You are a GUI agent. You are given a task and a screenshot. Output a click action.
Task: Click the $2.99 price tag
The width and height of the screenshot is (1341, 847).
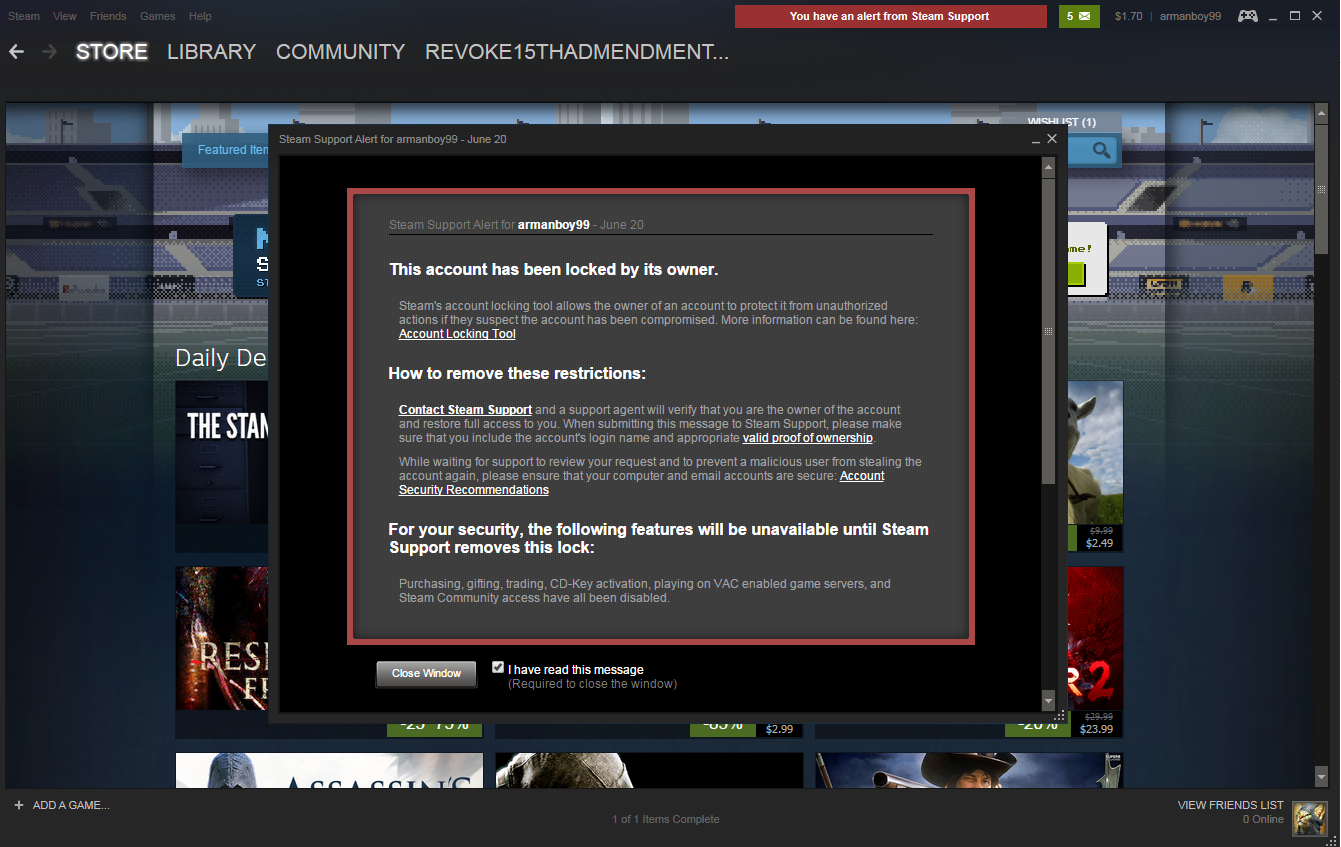(x=779, y=729)
